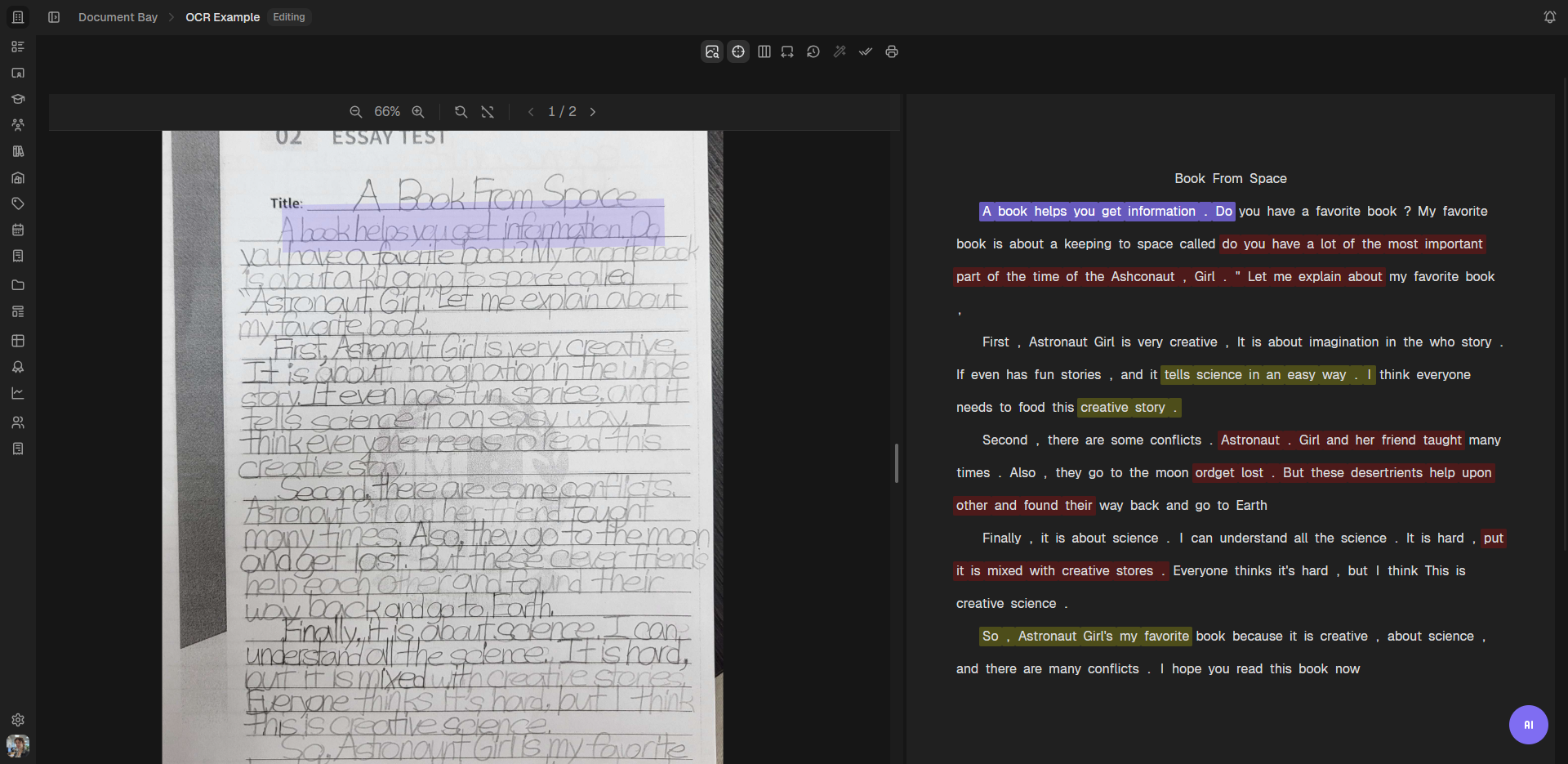Toggle the sidebar collapse icon
The image size is (1568, 764).
(54, 16)
